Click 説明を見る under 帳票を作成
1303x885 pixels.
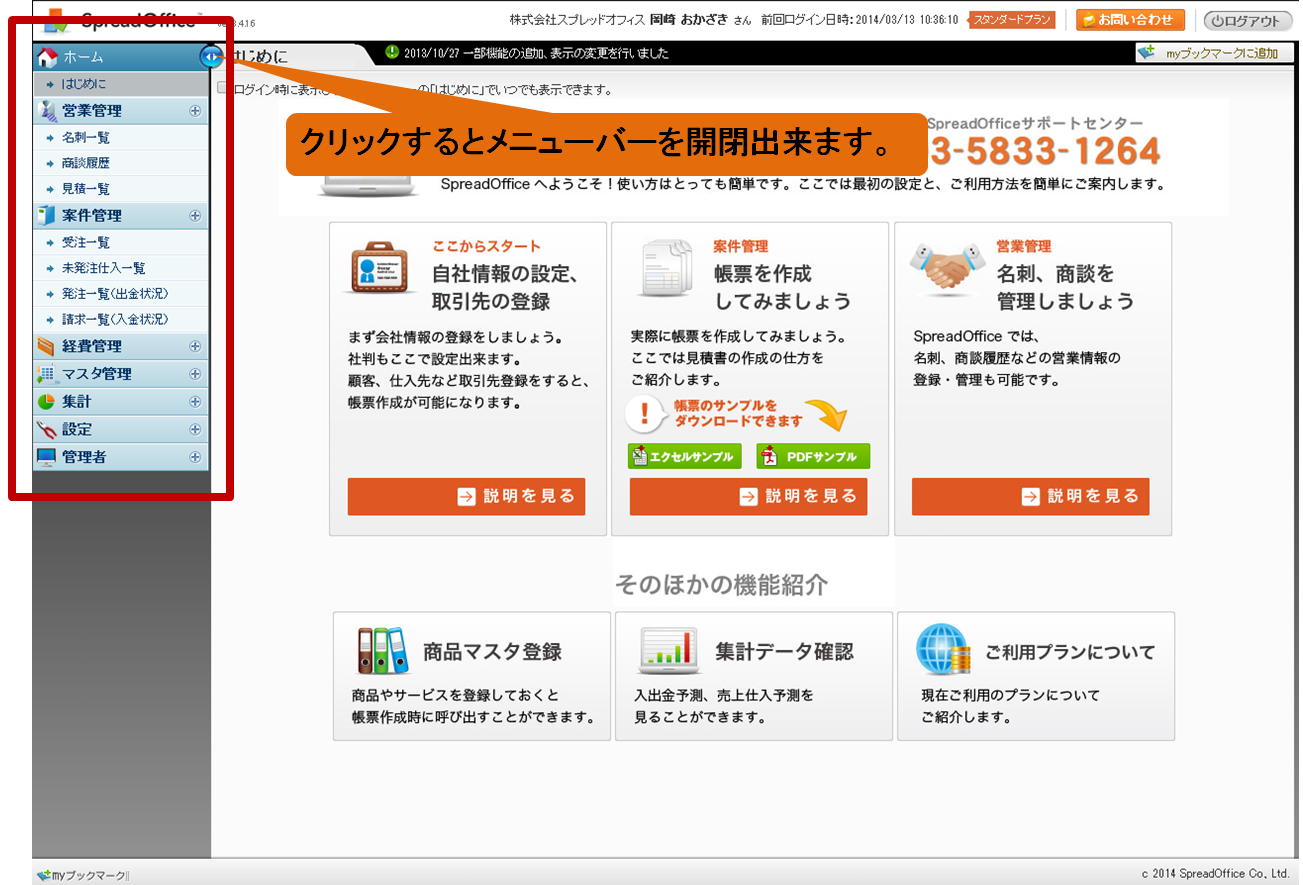pyautogui.click(x=748, y=496)
